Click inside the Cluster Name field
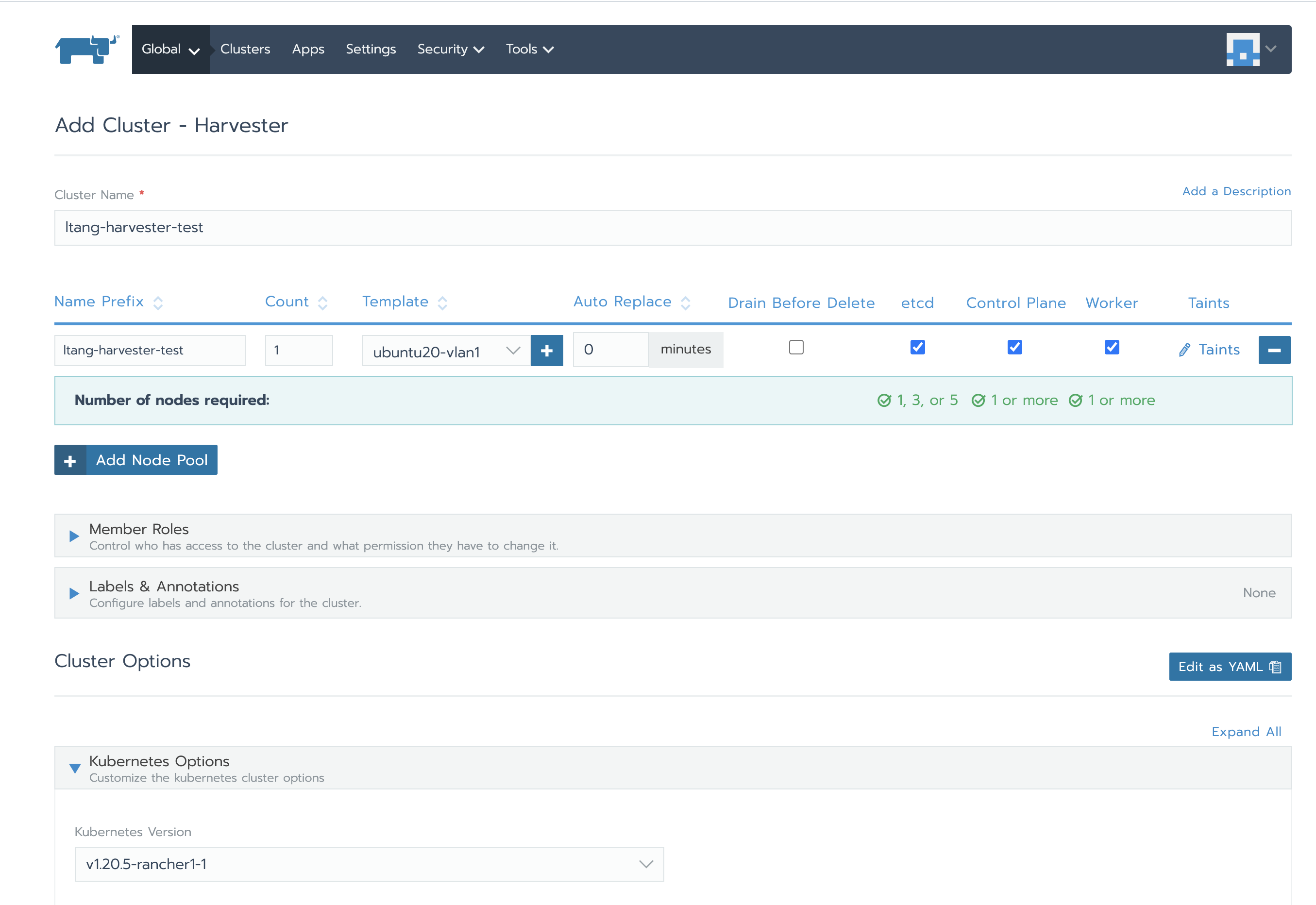1316x905 pixels. coord(397,227)
